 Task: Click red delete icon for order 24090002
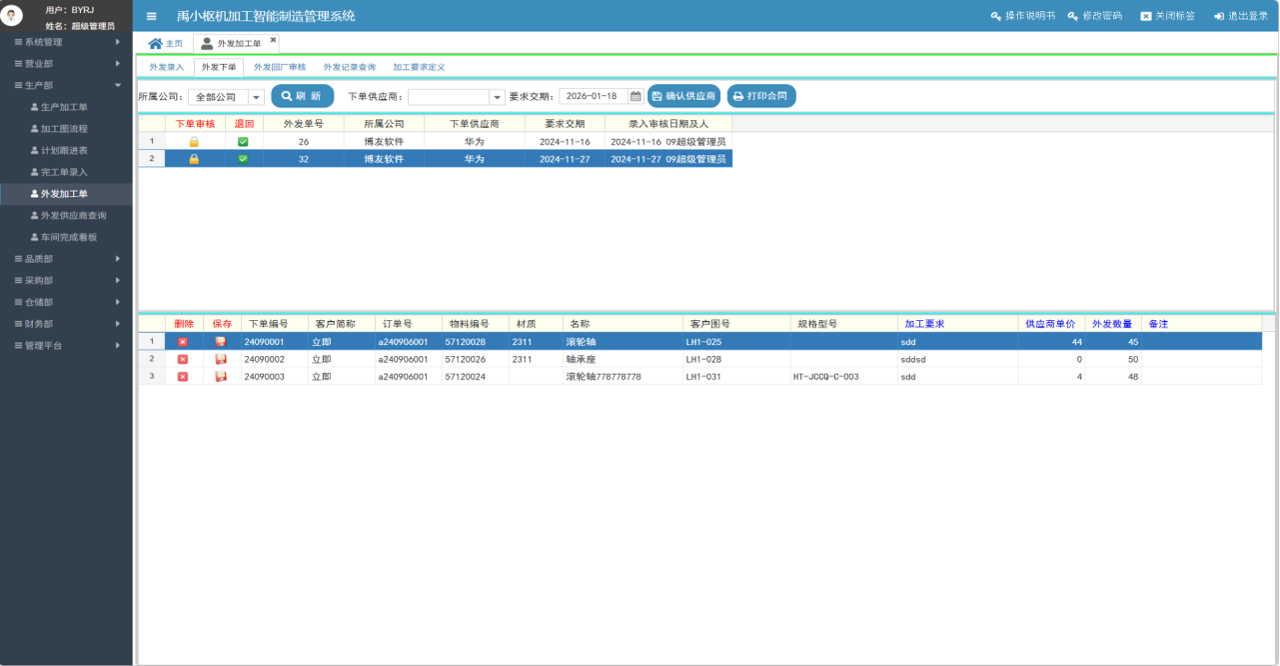182,359
